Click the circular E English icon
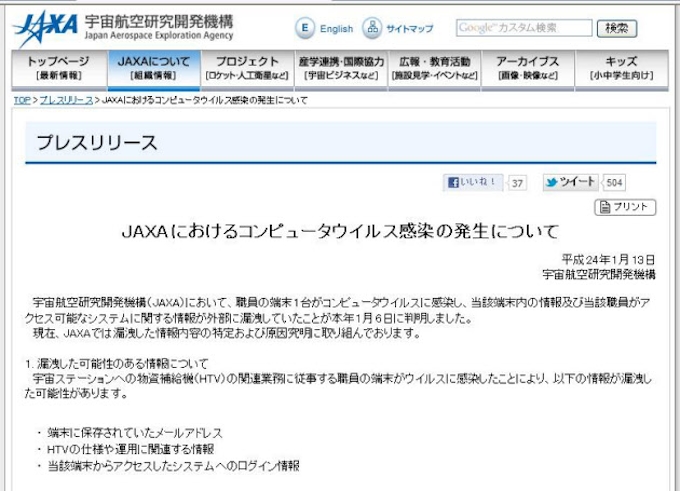 coord(304,28)
